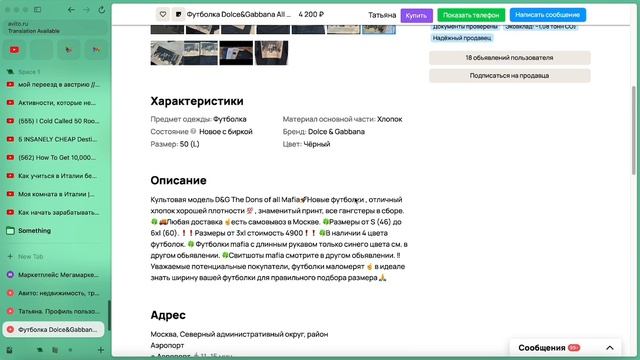Open tab мой переезд в австрию
The height and width of the screenshot is (360, 640).
(54, 84)
